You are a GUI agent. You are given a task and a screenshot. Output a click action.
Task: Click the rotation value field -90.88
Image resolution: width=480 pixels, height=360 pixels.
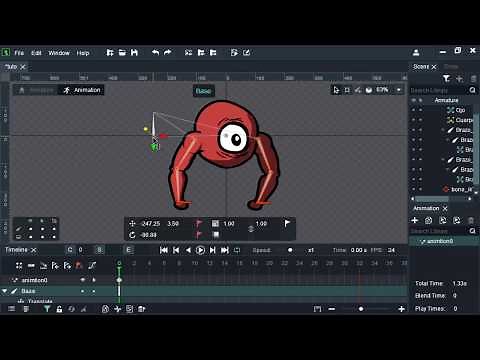(x=148, y=235)
